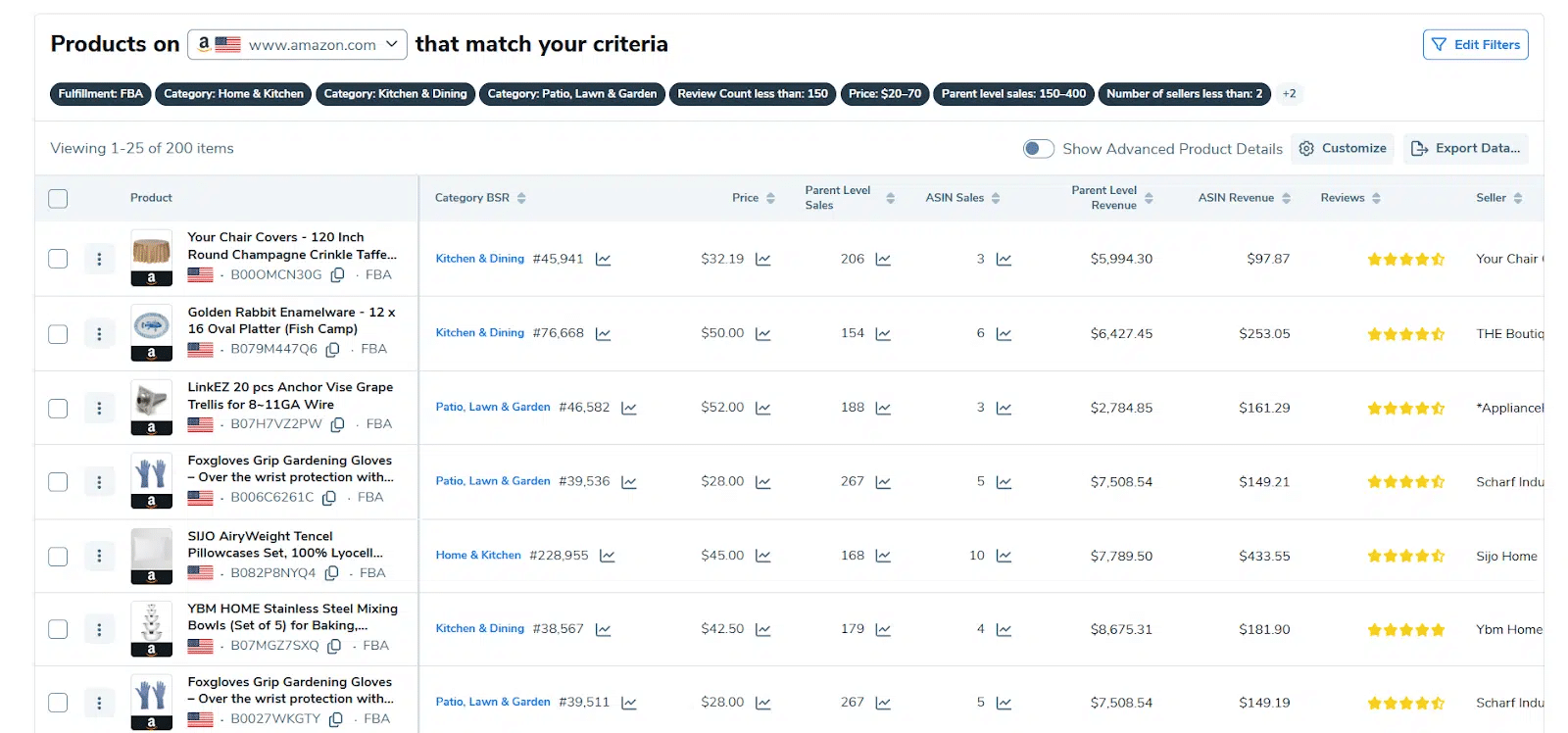Open ASIN sales chart beside 10

(x=1004, y=556)
